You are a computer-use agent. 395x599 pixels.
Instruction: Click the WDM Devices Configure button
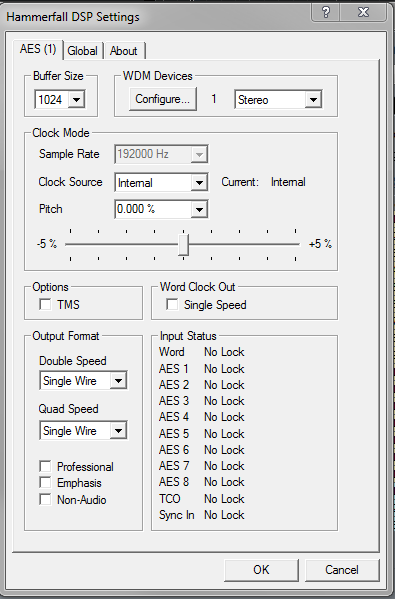tap(162, 99)
